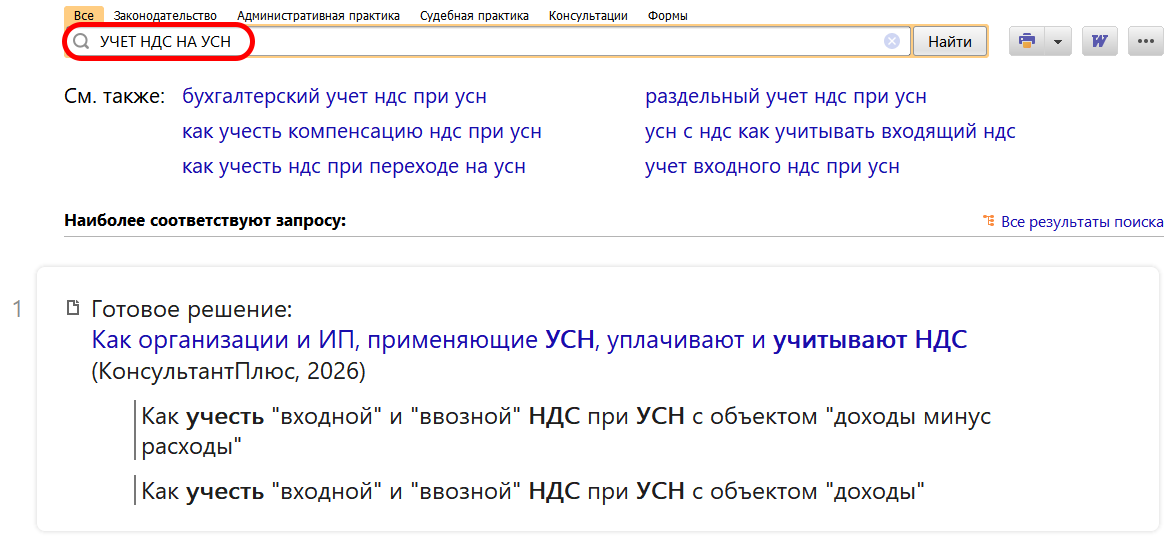This screenshot has height=541, width=1173.
Task: Clear the search query with the X icon
Action: pyautogui.click(x=892, y=42)
